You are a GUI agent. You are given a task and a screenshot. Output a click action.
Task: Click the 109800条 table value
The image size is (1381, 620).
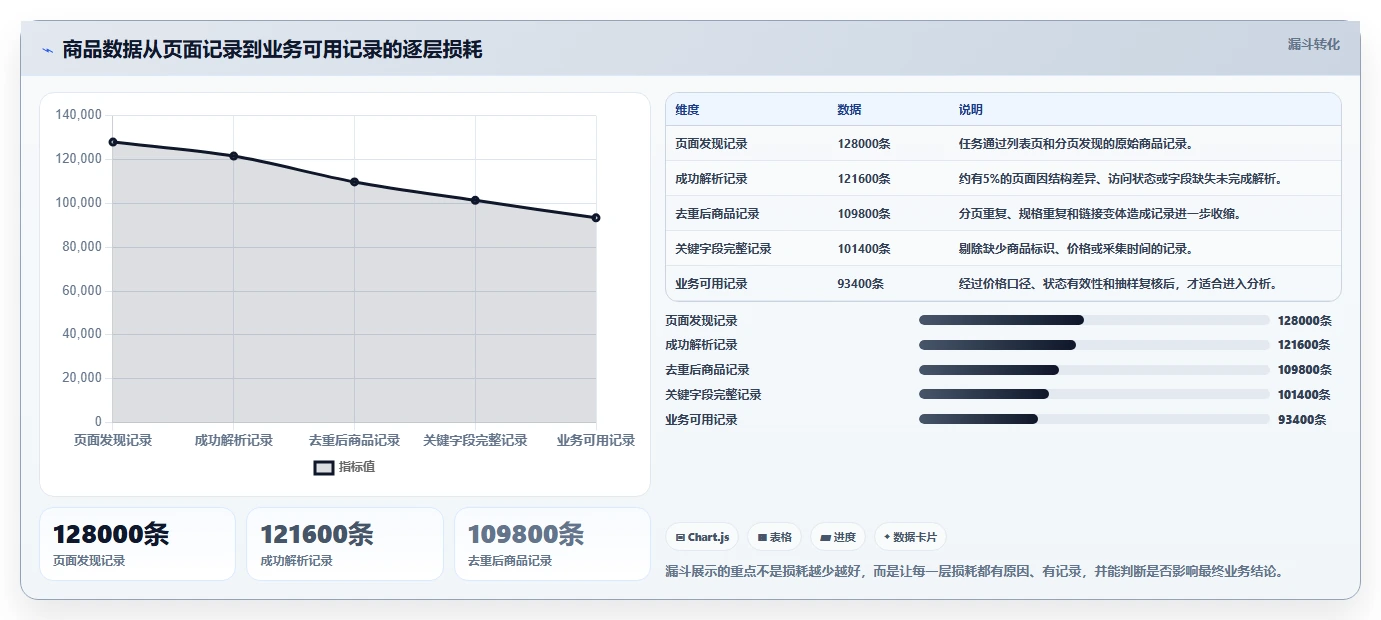864,214
